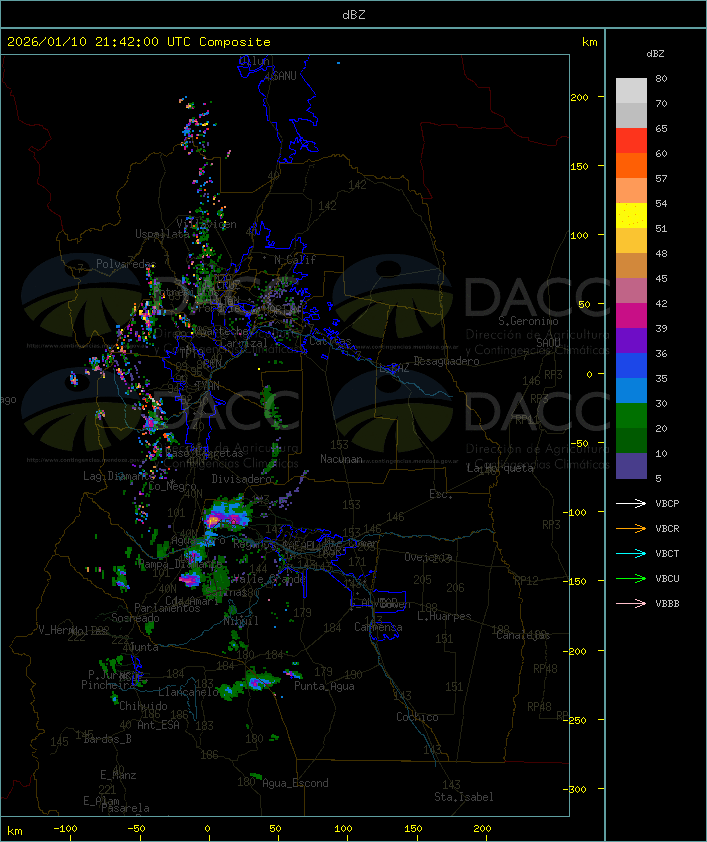Image resolution: width=707 pixels, height=842 pixels.
Task: Click the Carmensa map label
Action: (378, 627)
